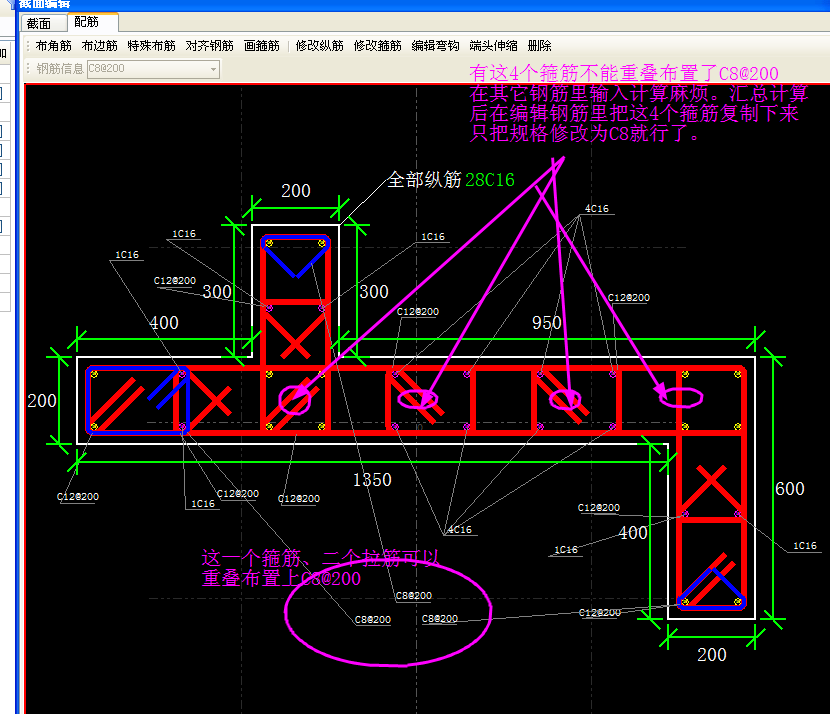Select C12@200 label at far bottom left
The width and height of the screenshot is (830, 714).
(78, 497)
